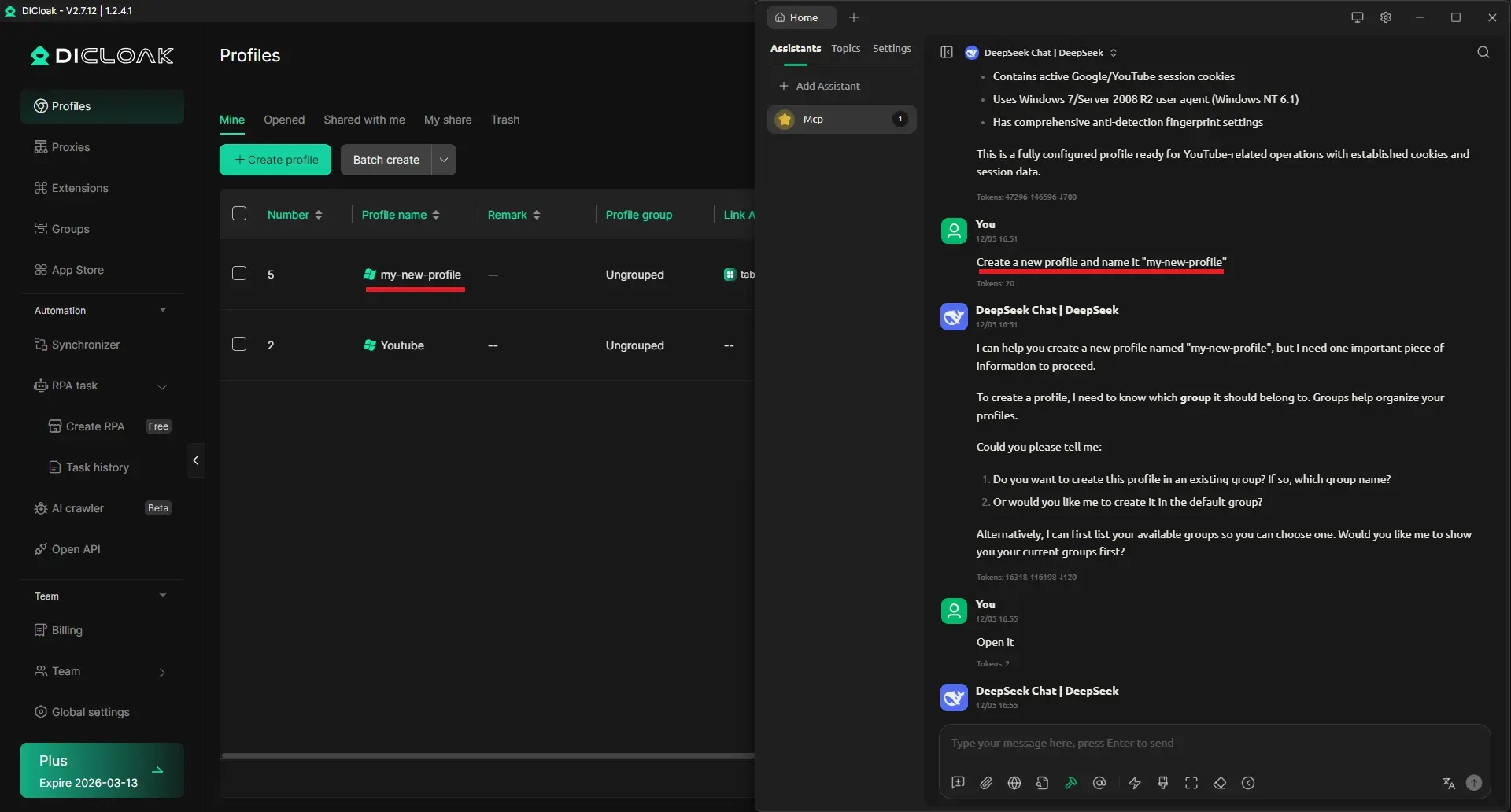Enable web search globe icon
The height and width of the screenshot is (812, 1511).
1014,783
